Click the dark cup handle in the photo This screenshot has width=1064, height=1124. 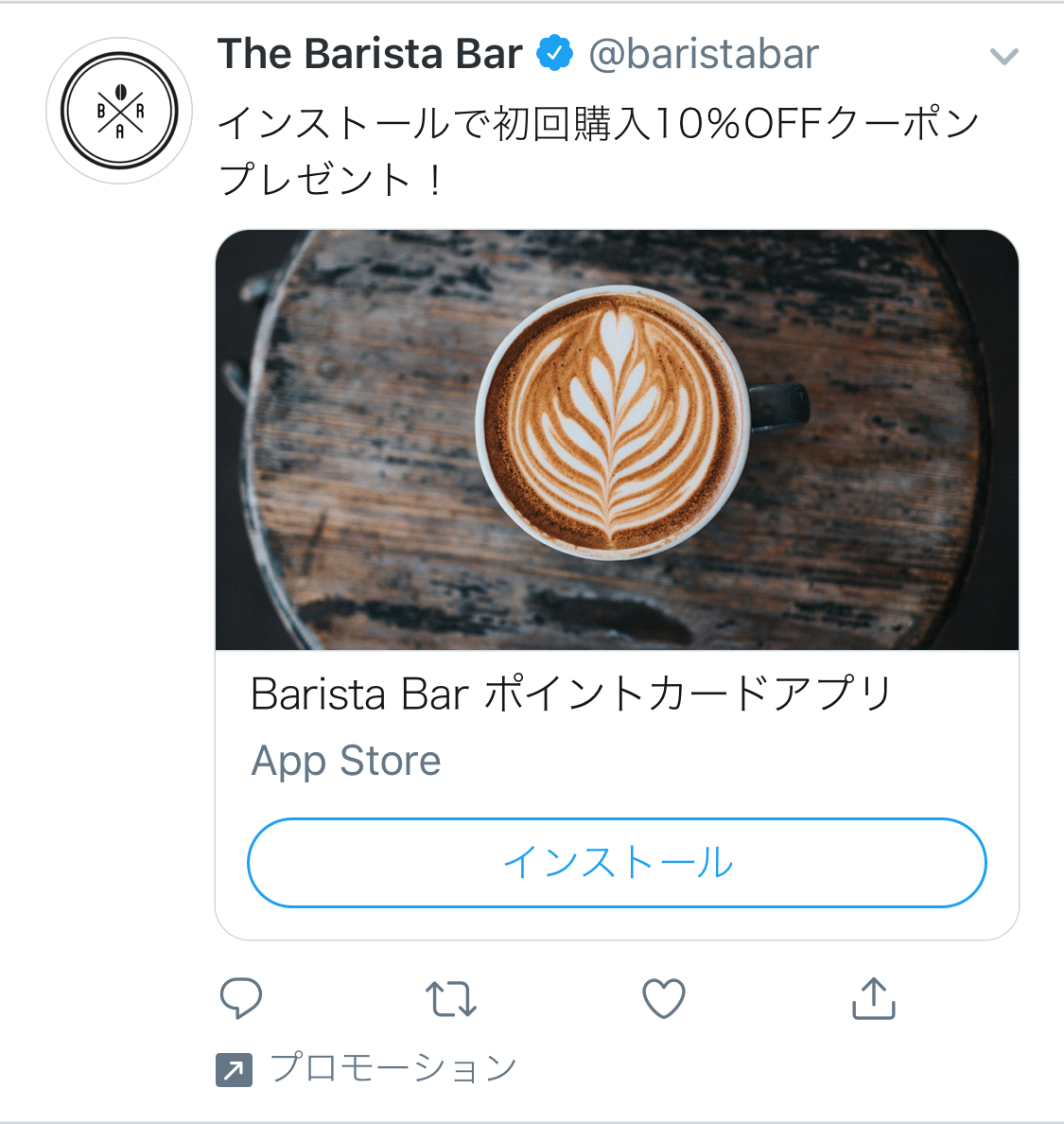coord(779,407)
